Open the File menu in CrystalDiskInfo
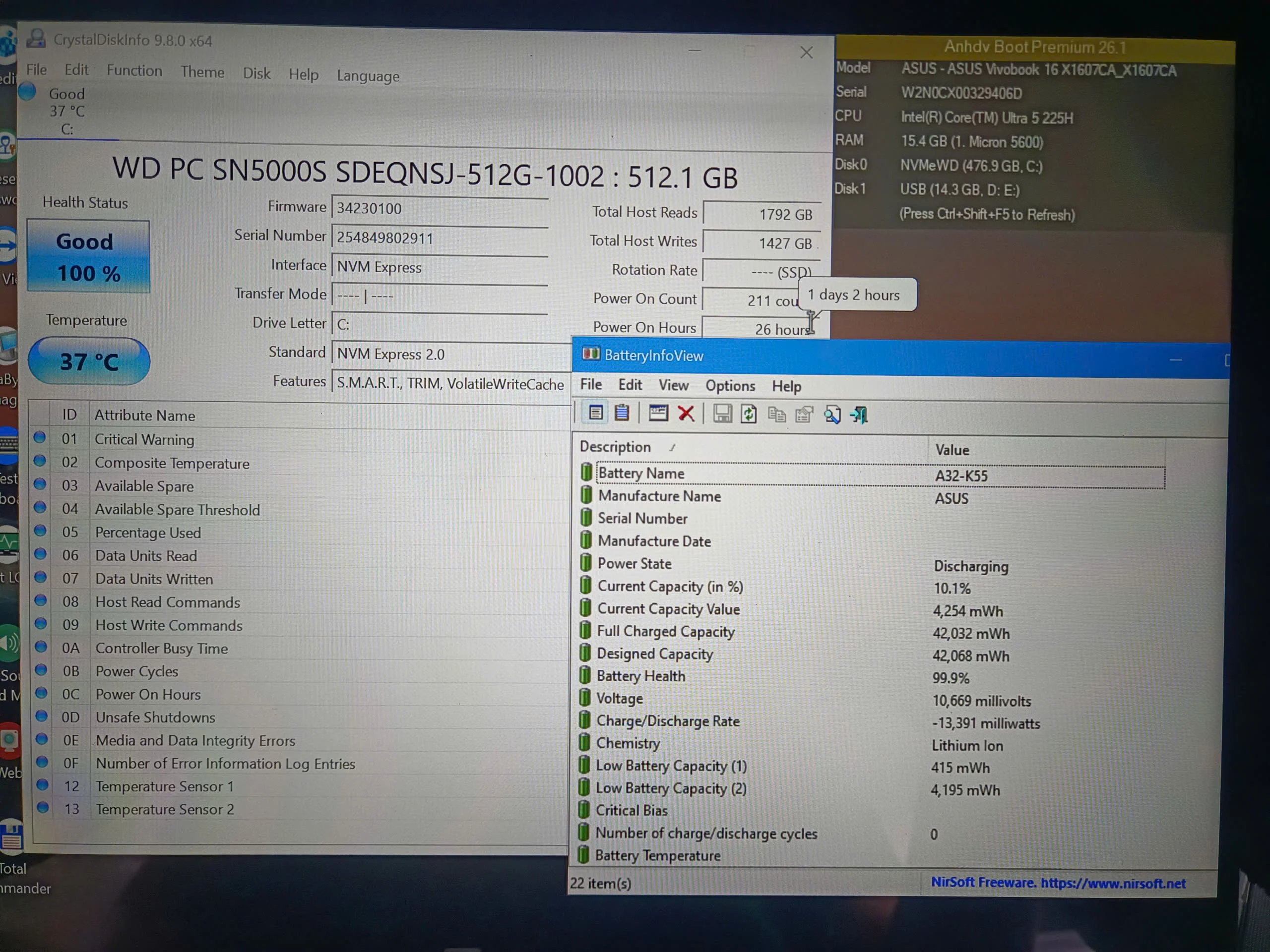Image resolution: width=1270 pixels, height=952 pixels. pos(37,69)
